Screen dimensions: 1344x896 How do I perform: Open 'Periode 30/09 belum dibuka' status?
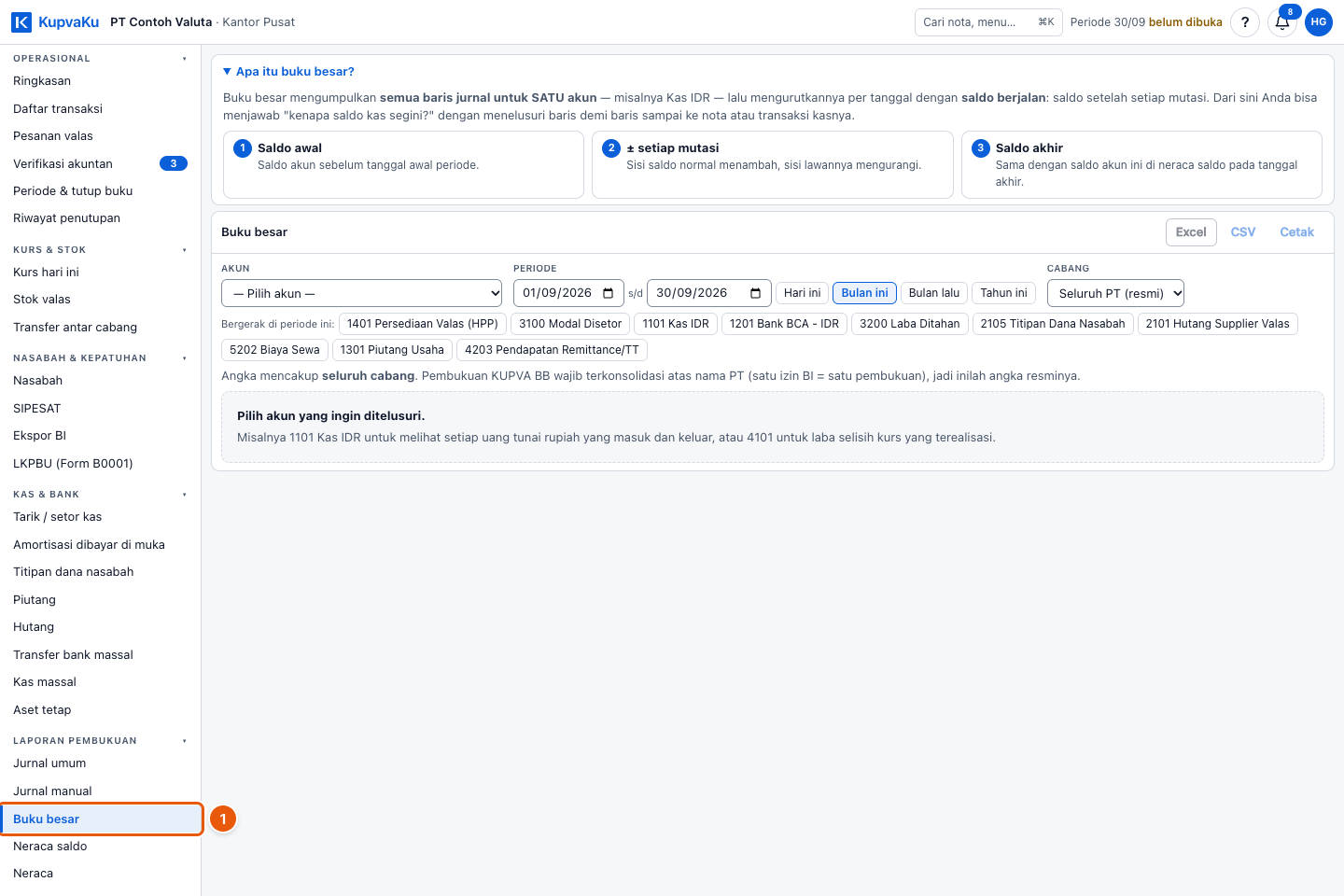click(1146, 22)
